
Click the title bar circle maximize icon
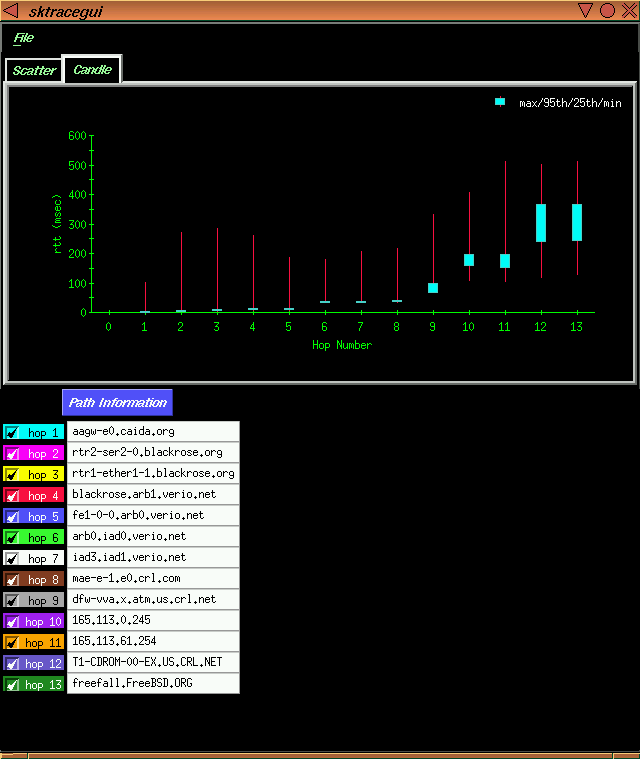pos(607,11)
